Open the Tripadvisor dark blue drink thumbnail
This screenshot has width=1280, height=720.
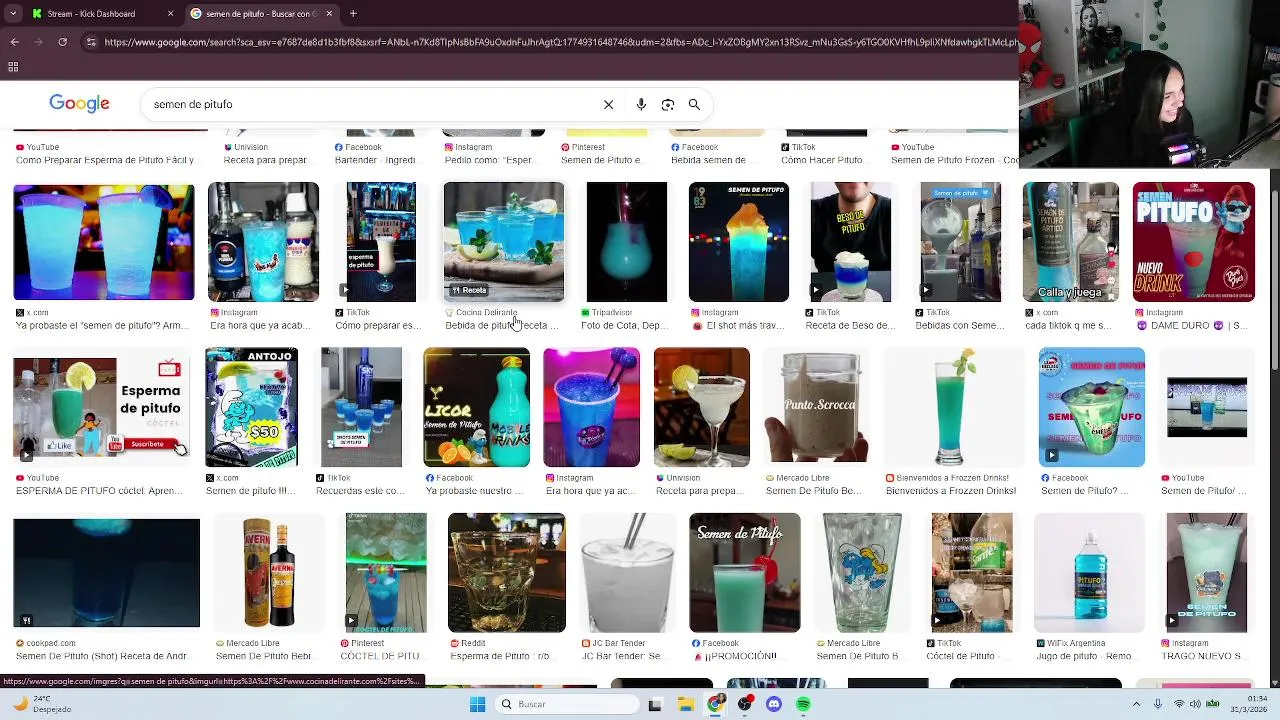click(627, 242)
